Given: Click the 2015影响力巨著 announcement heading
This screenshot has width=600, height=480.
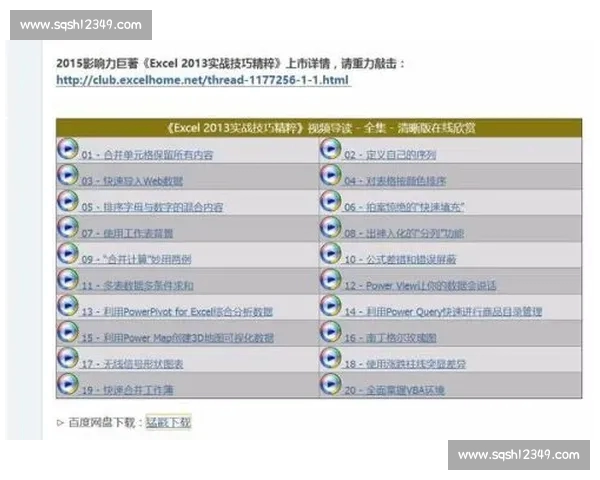Looking at the screenshot, I should click(229, 63).
